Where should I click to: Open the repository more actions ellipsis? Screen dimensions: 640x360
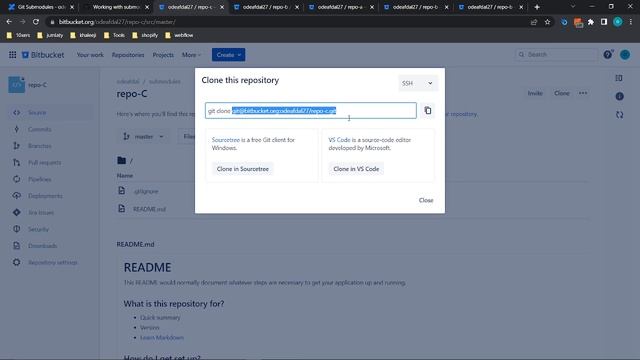click(x=583, y=93)
